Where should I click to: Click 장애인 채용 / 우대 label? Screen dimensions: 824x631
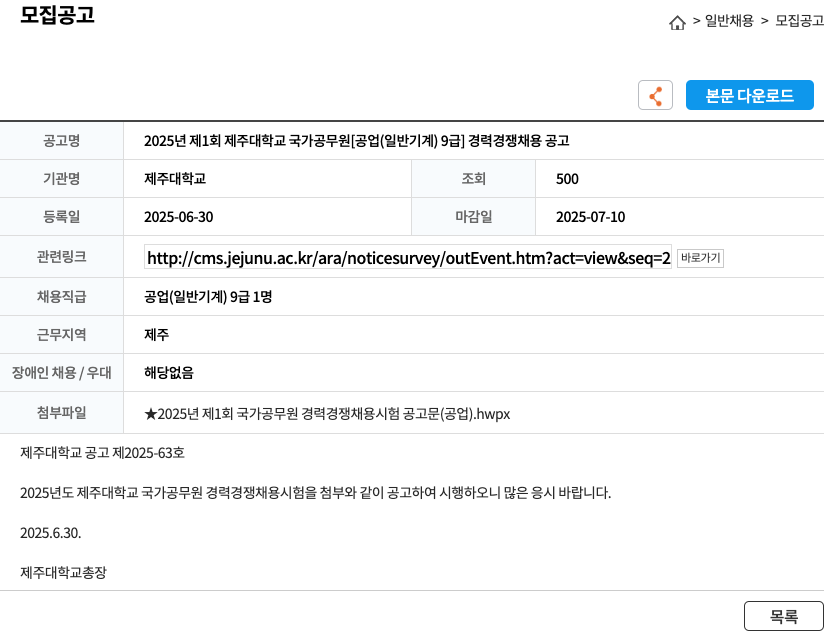tap(61, 373)
